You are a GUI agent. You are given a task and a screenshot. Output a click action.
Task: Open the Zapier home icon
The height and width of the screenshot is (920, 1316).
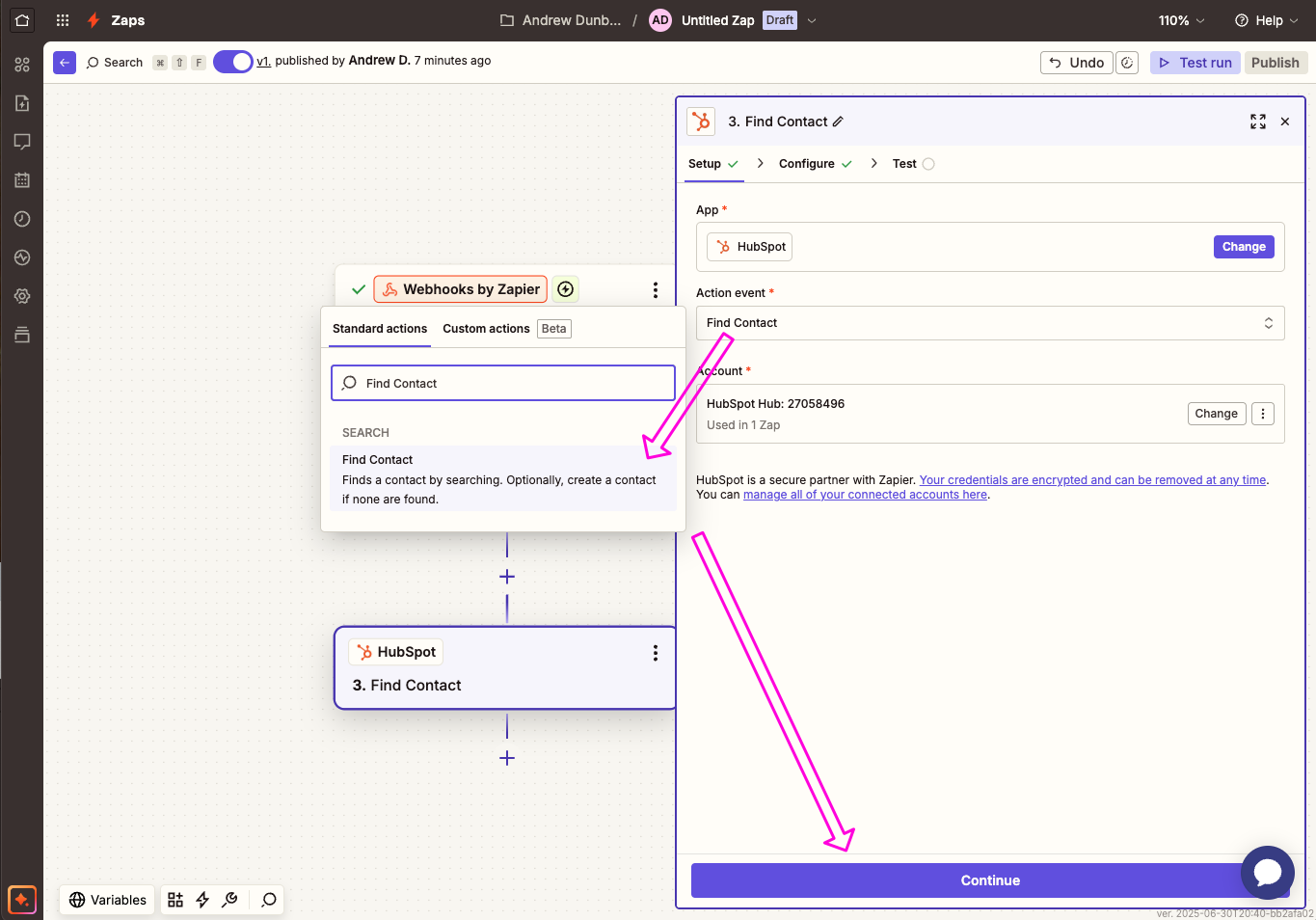[x=22, y=19]
